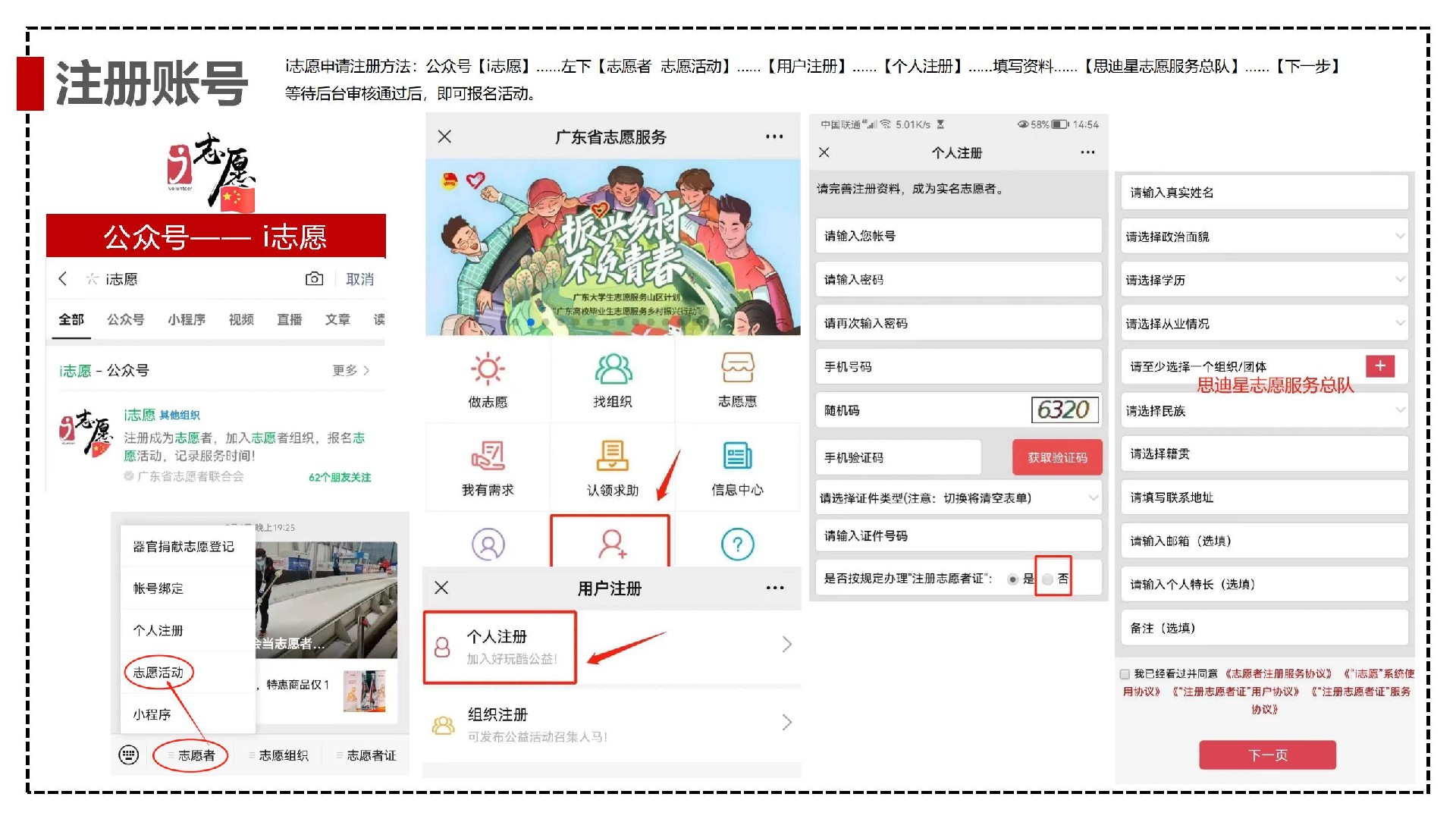Tap the 我有需求 icon
Image resolution: width=1456 pixels, height=819 pixels.
tap(488, 457)
